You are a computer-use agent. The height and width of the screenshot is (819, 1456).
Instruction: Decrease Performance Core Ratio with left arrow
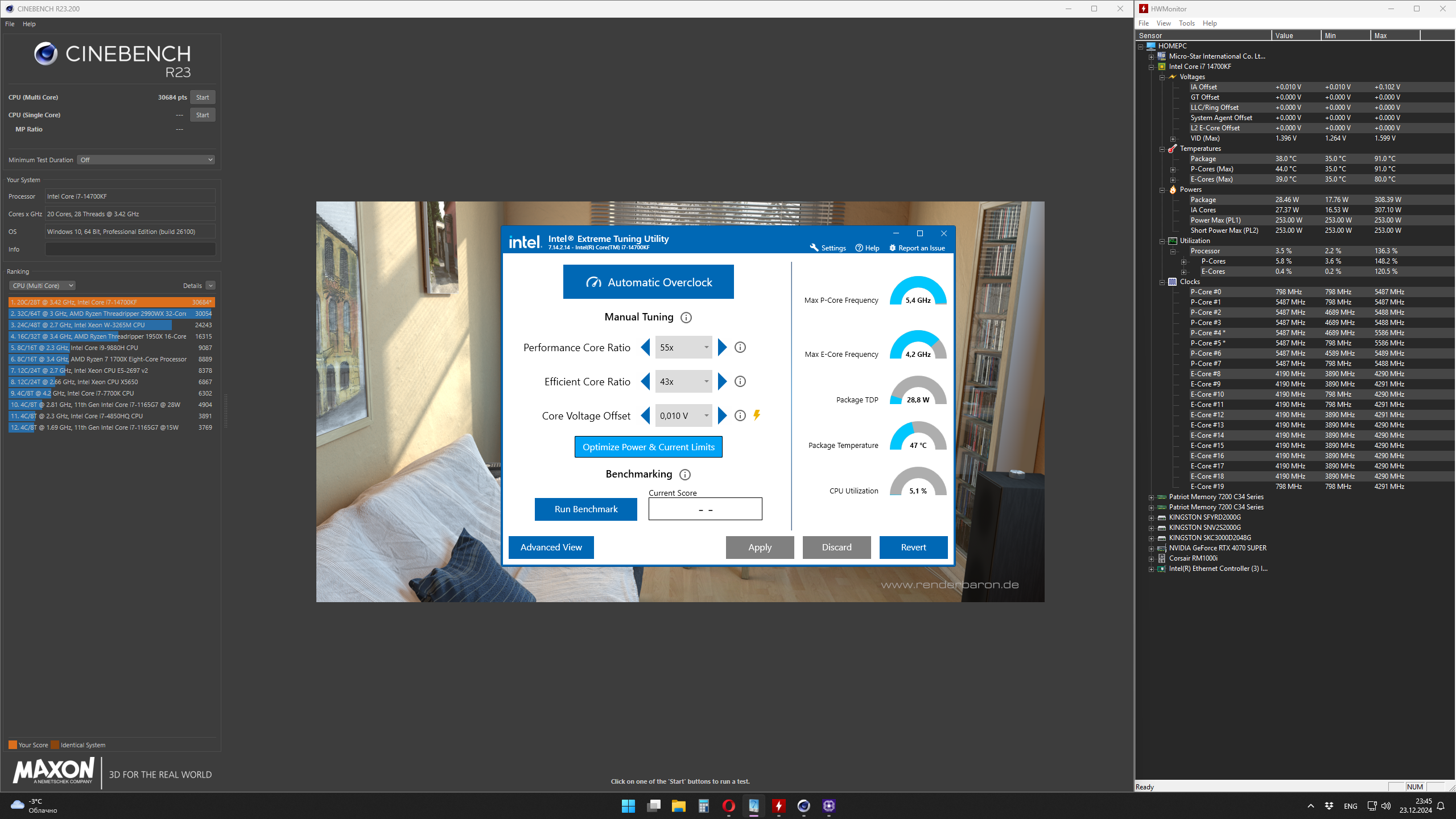(x=645, y=347)
